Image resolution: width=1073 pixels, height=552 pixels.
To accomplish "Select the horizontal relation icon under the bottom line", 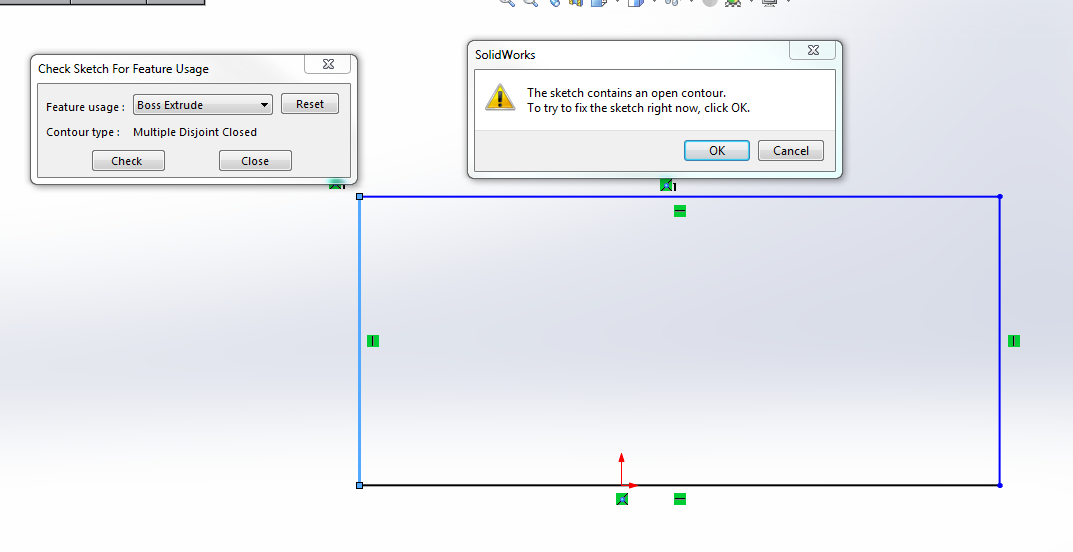I will (680, 499).
